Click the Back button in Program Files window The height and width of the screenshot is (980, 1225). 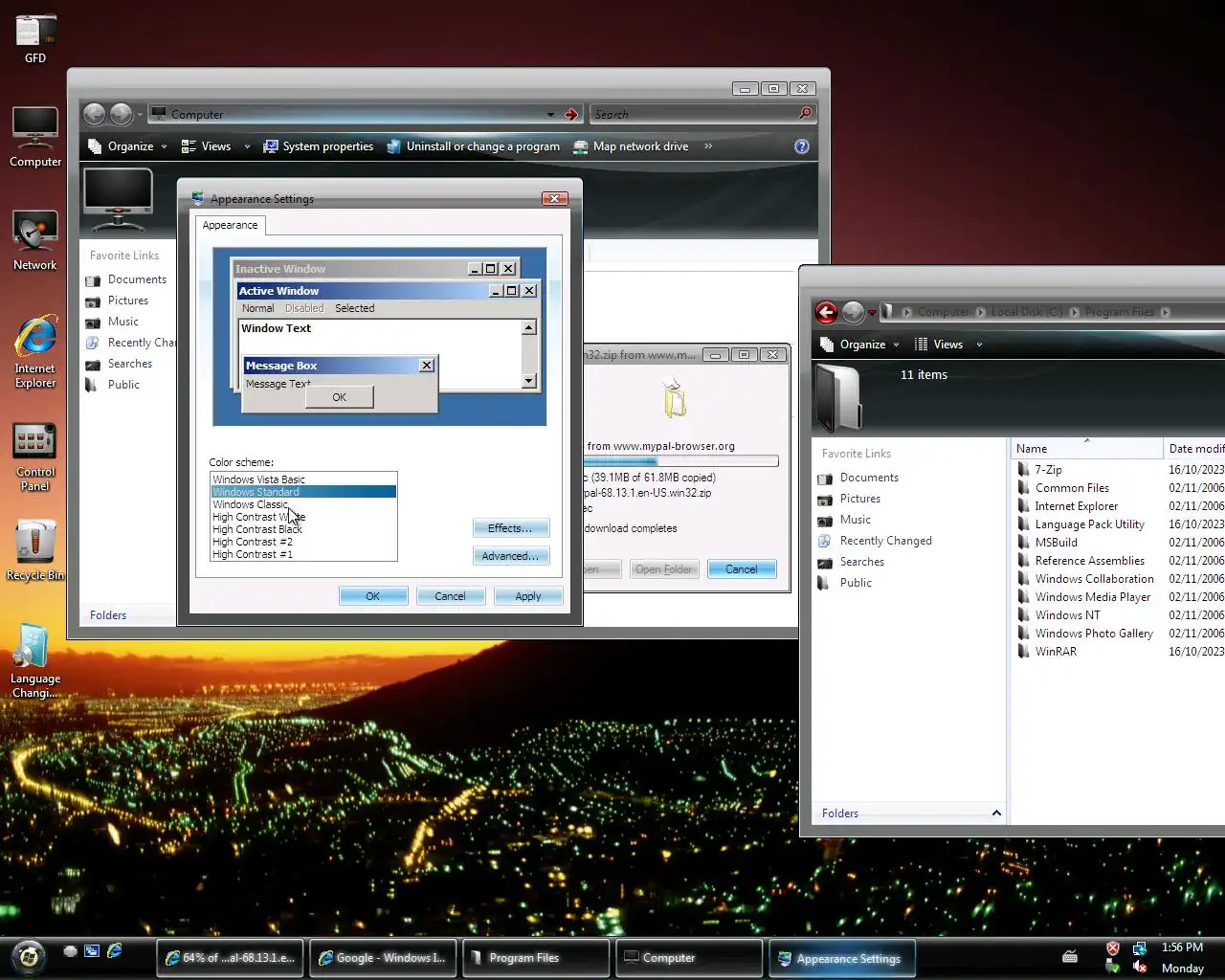tap(826, 312)
